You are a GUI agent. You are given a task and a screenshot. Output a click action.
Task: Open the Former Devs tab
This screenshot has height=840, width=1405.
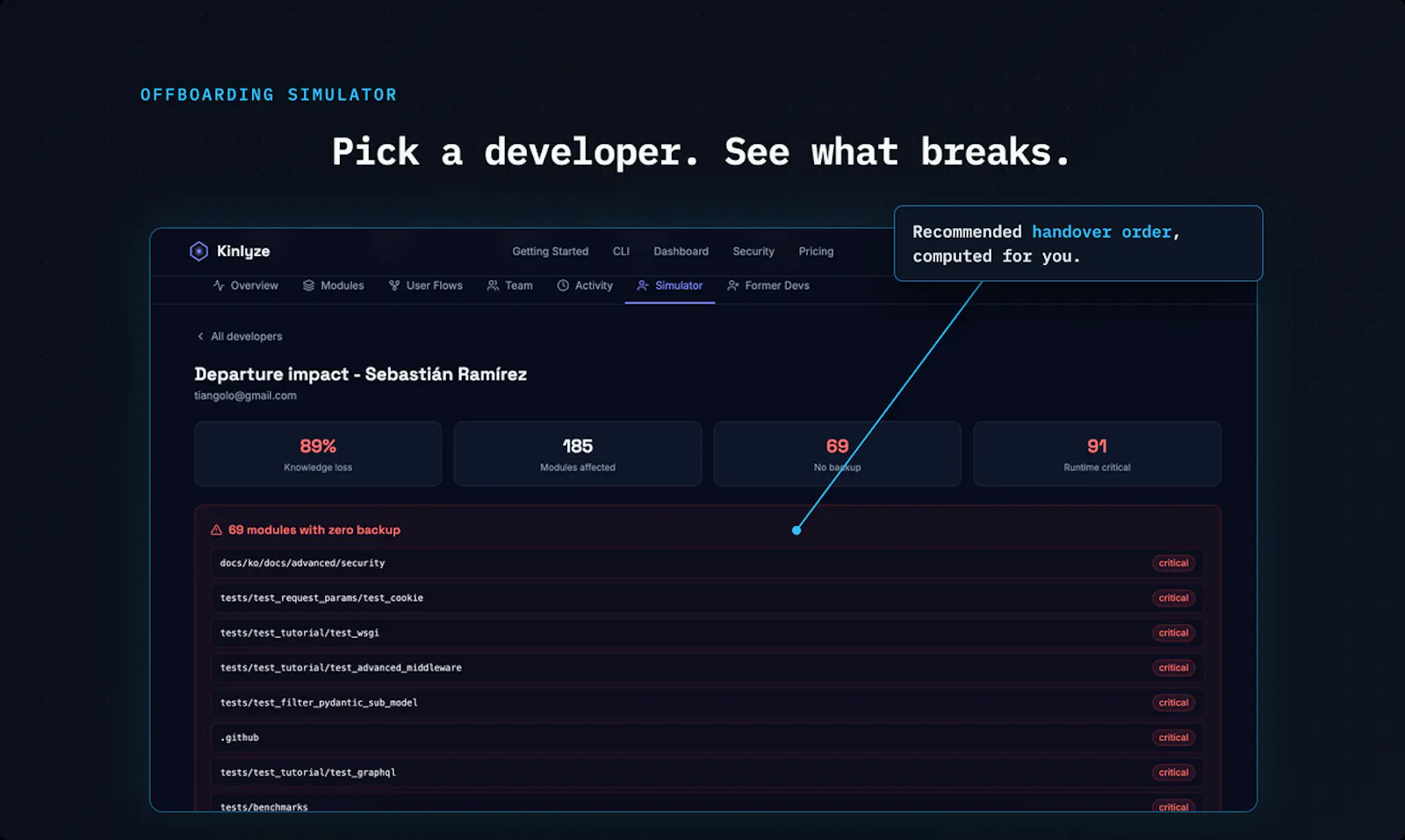tap(768, 285)
